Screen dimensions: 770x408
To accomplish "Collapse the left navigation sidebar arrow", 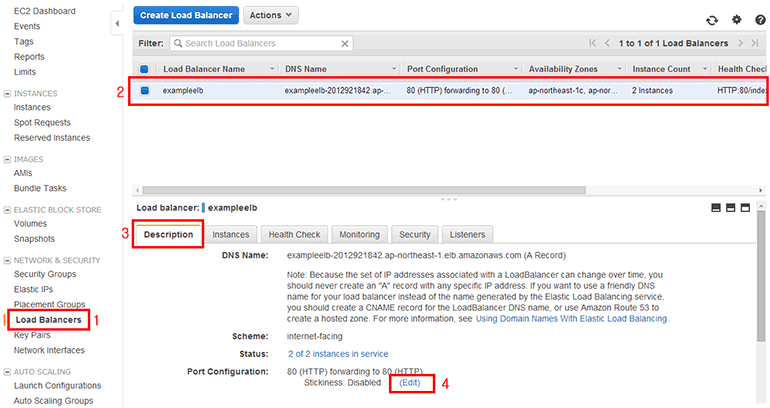I will point(117,23).
